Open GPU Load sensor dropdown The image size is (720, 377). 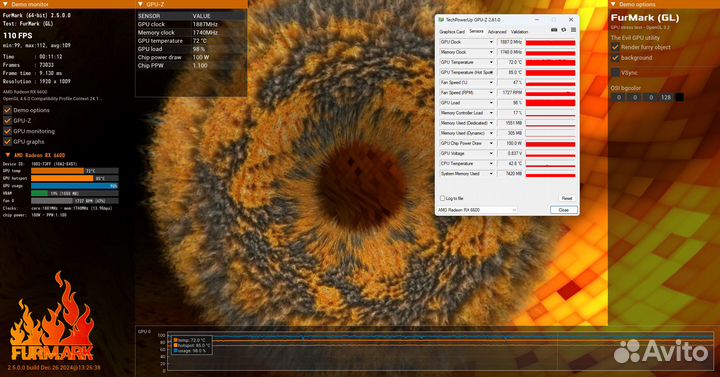click(x=491, y=103)
